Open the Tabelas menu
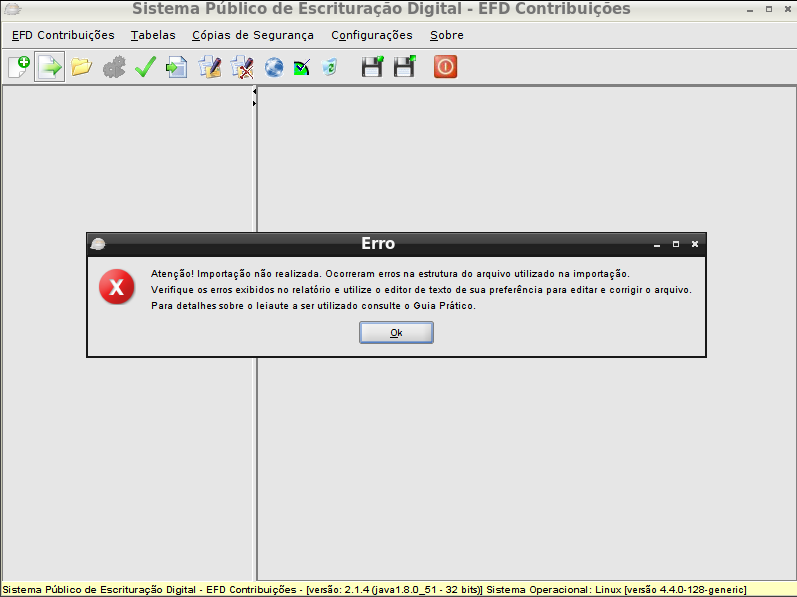This screenshot has height=597, width=797. tap(153, 35)
